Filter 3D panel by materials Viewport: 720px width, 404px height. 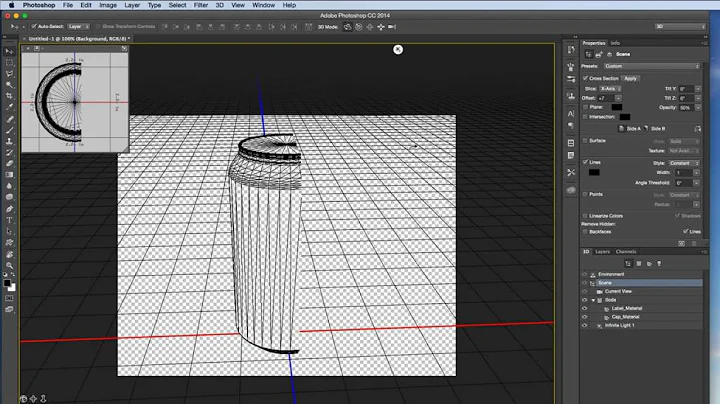coord(649,264)
